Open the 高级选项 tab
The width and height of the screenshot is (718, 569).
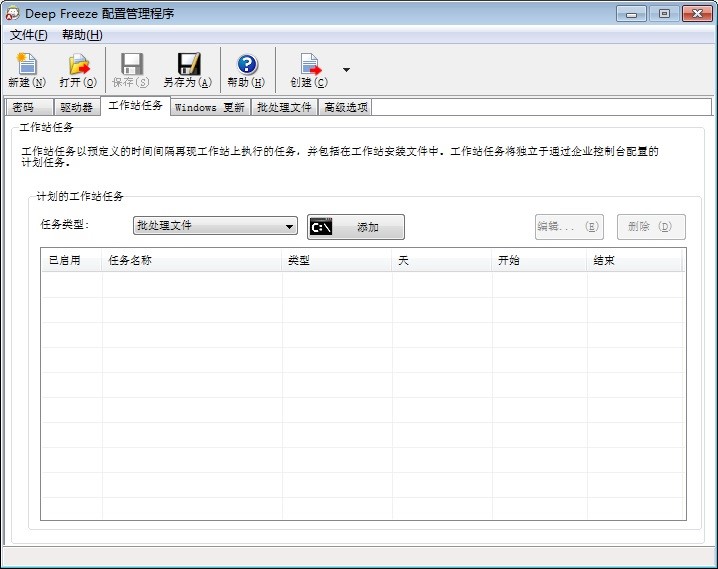[345, 107]
